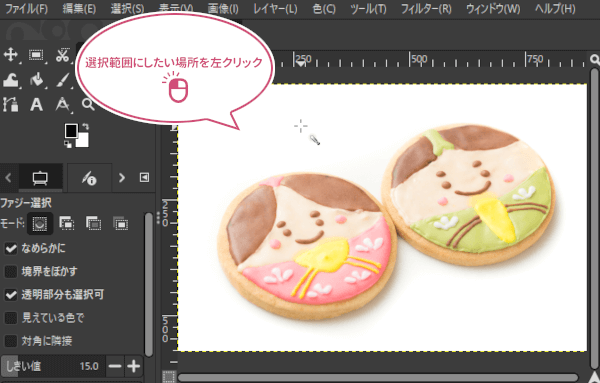The height and width of the screenshot is (383, 600).
Task: Set mode to subtract from selection
Action: 93,223
